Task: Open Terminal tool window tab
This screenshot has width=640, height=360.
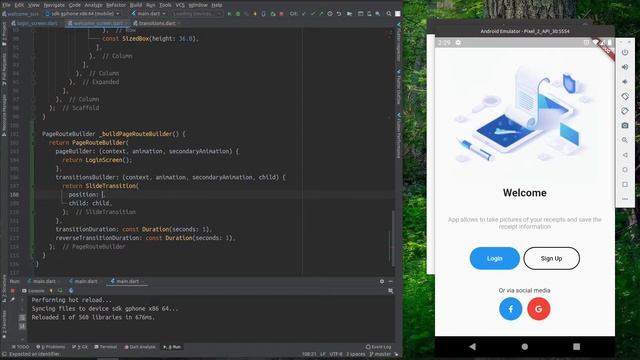Action: (x=106, y=347)
